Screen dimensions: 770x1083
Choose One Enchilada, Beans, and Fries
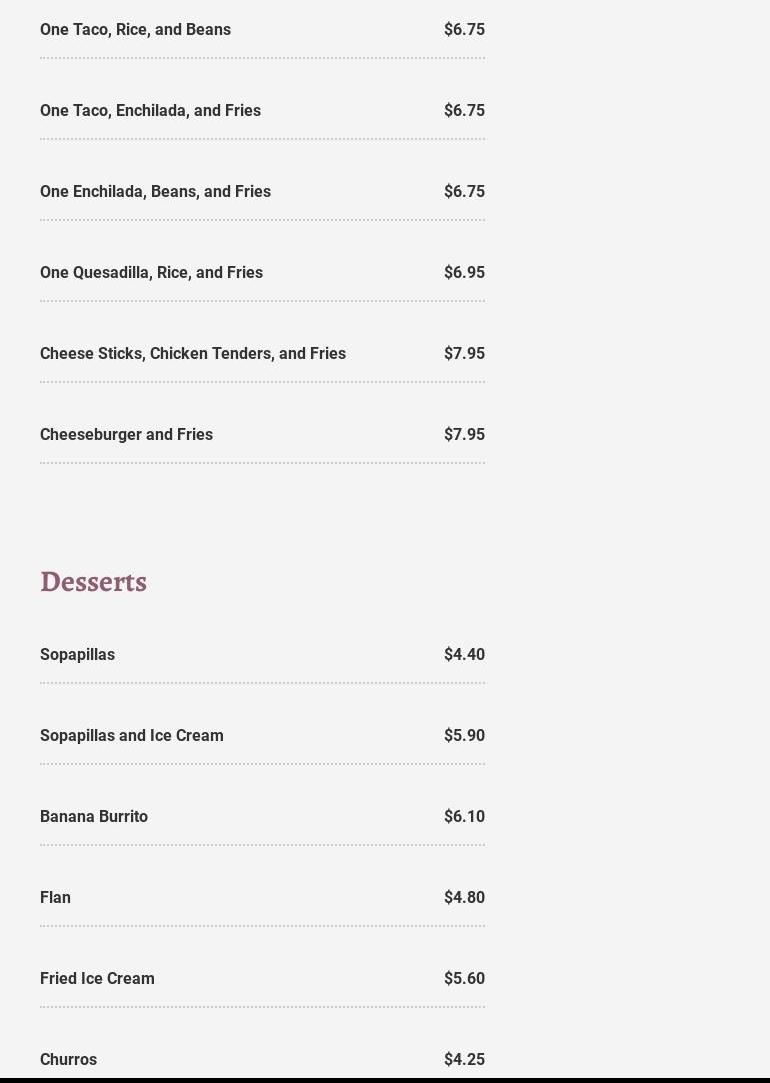tap(155, 192)
